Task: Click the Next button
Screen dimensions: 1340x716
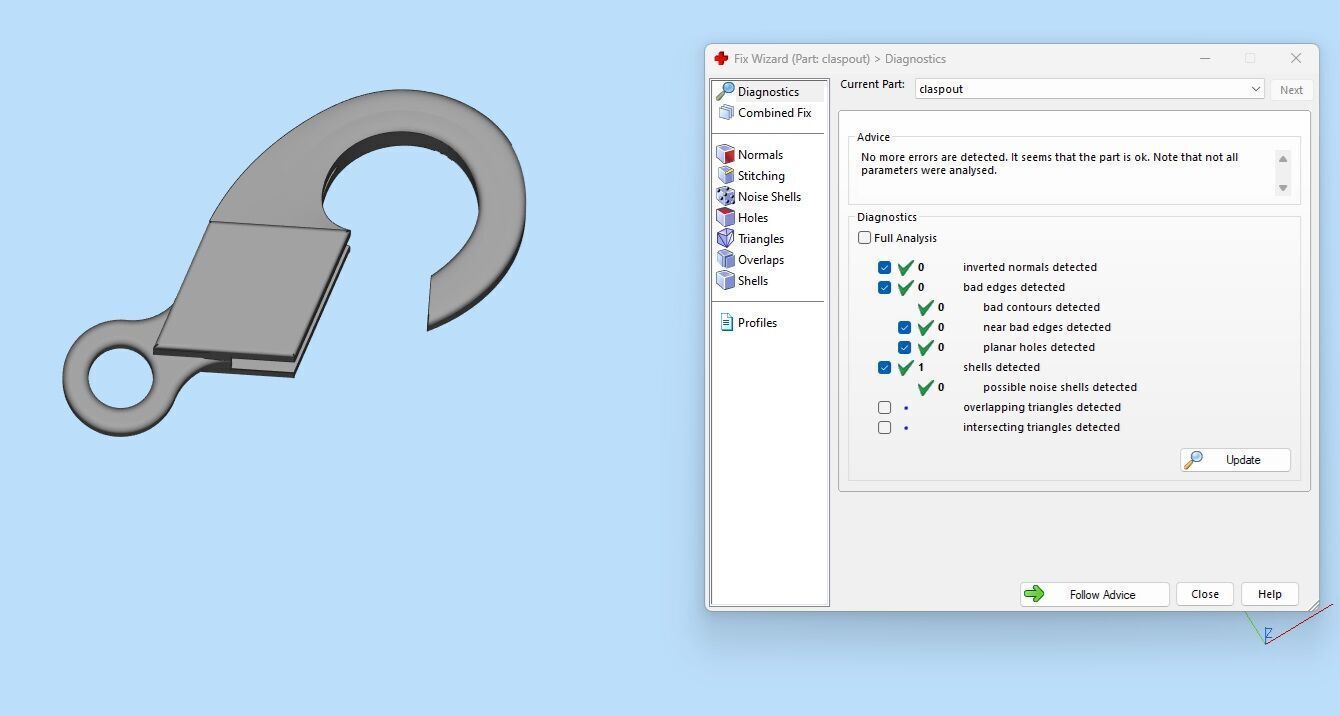Action: 1291,90
